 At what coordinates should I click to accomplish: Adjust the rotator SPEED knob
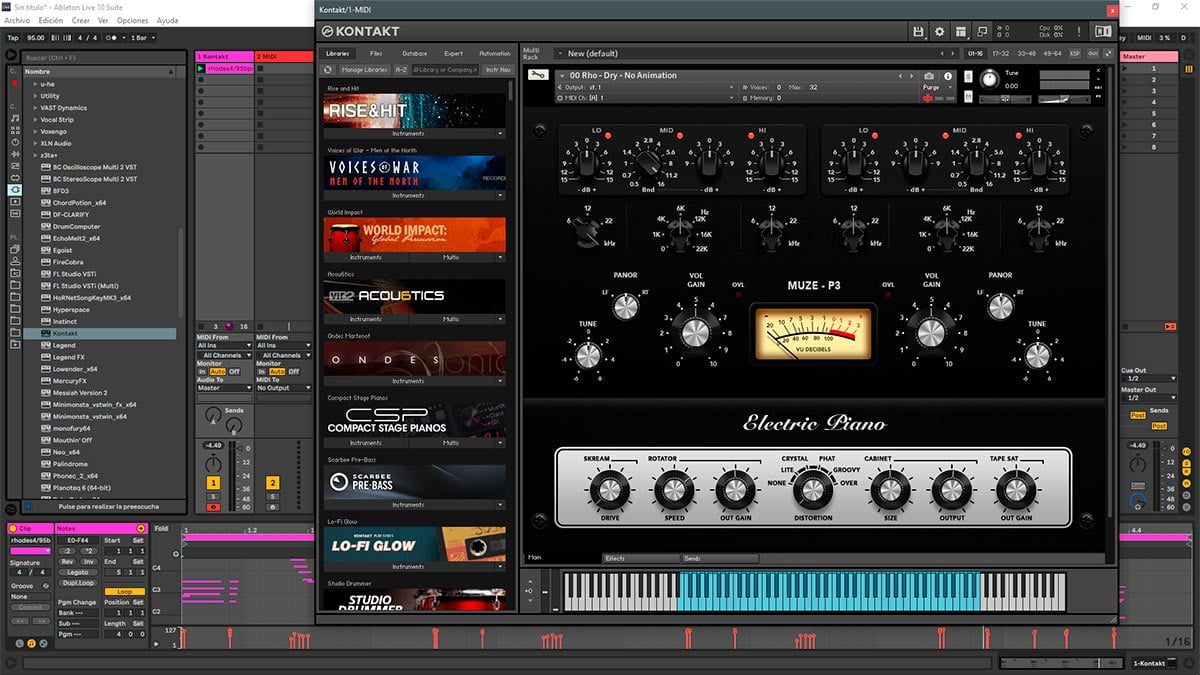[673, 490]
